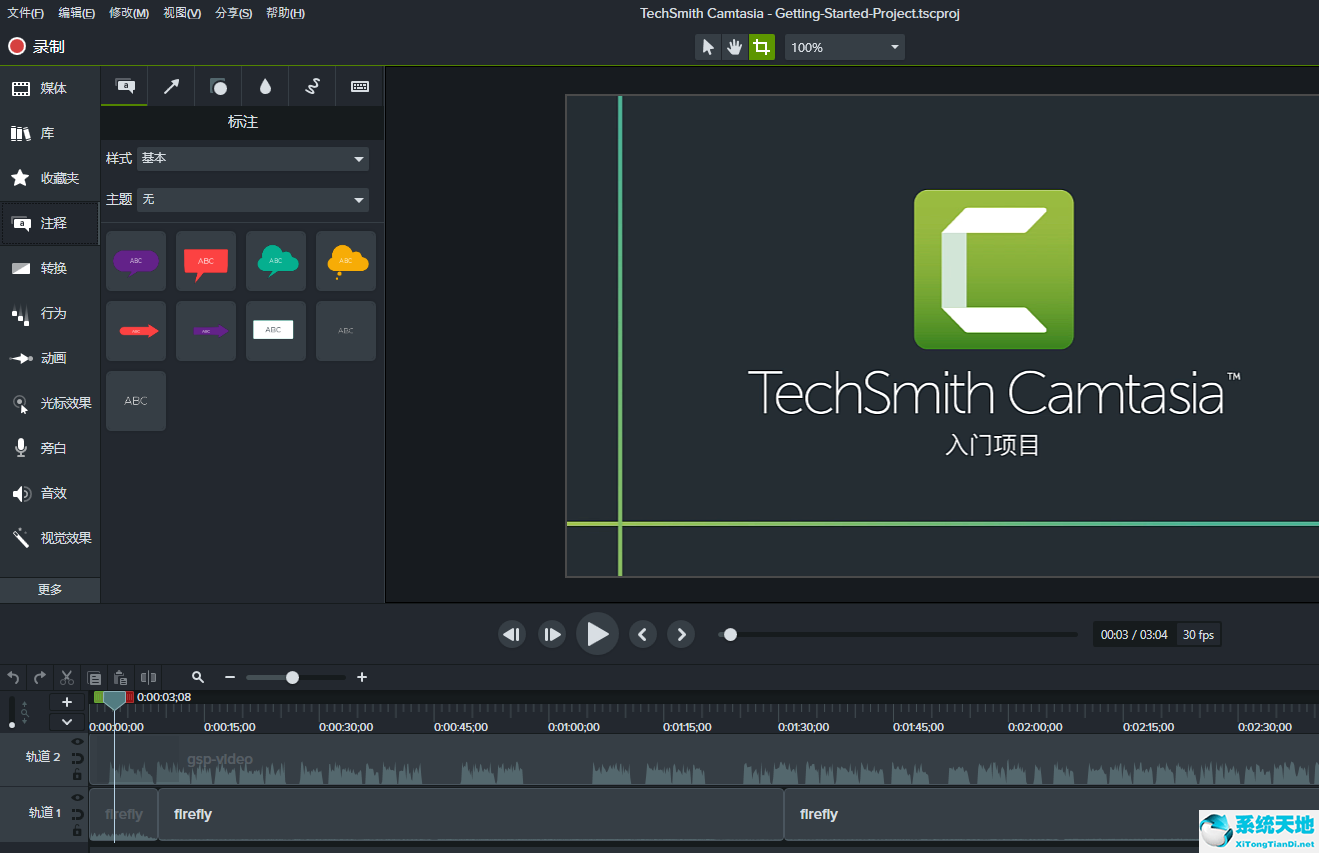
Task: Choose the red arrow callout
Action: coord(136,331)
